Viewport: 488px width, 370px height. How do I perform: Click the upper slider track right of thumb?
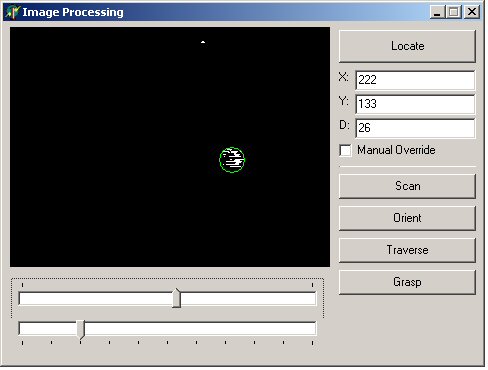click(x=248, y=298)
